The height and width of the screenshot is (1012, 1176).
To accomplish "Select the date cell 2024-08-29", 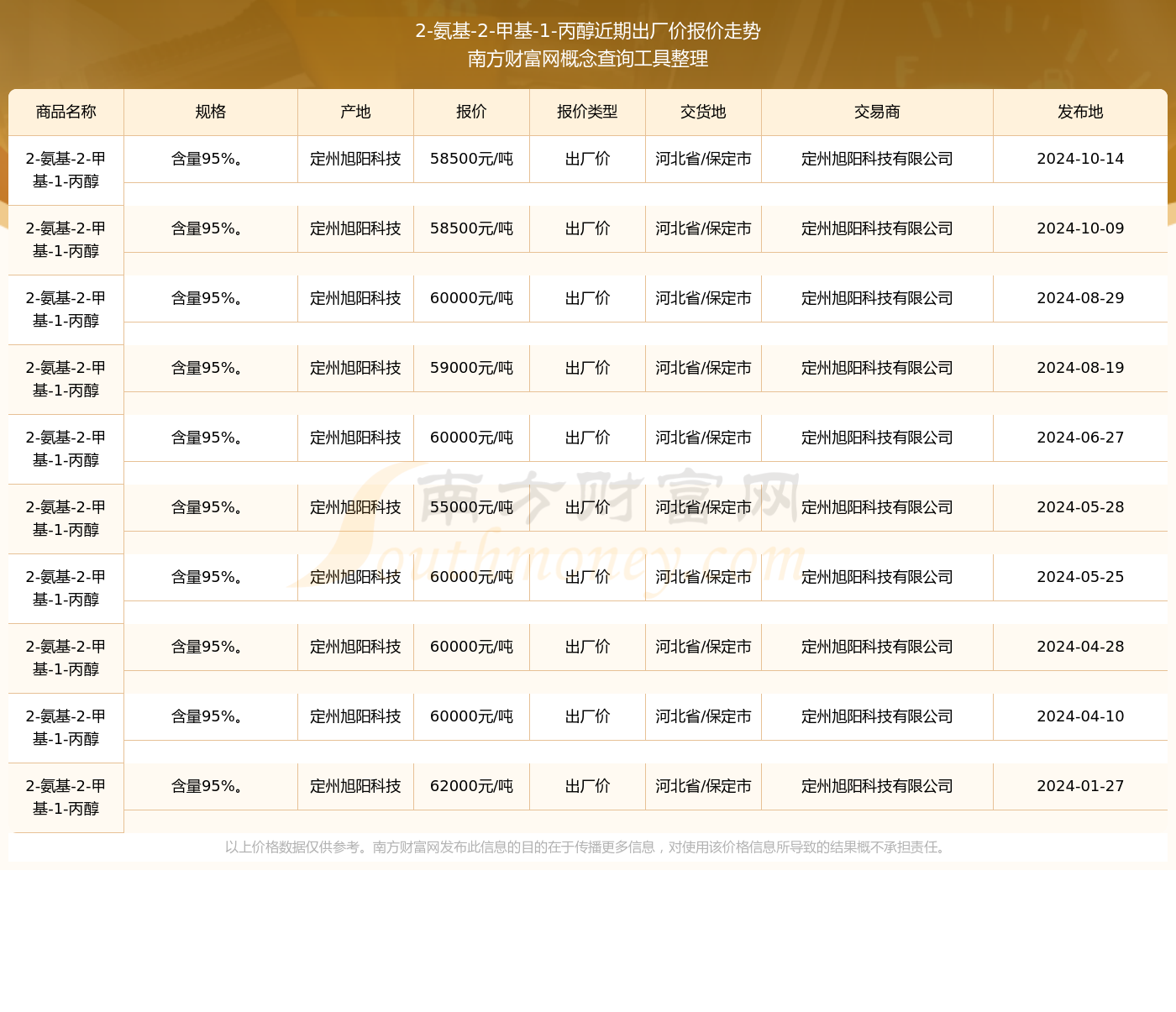I will coord(1080,298).
